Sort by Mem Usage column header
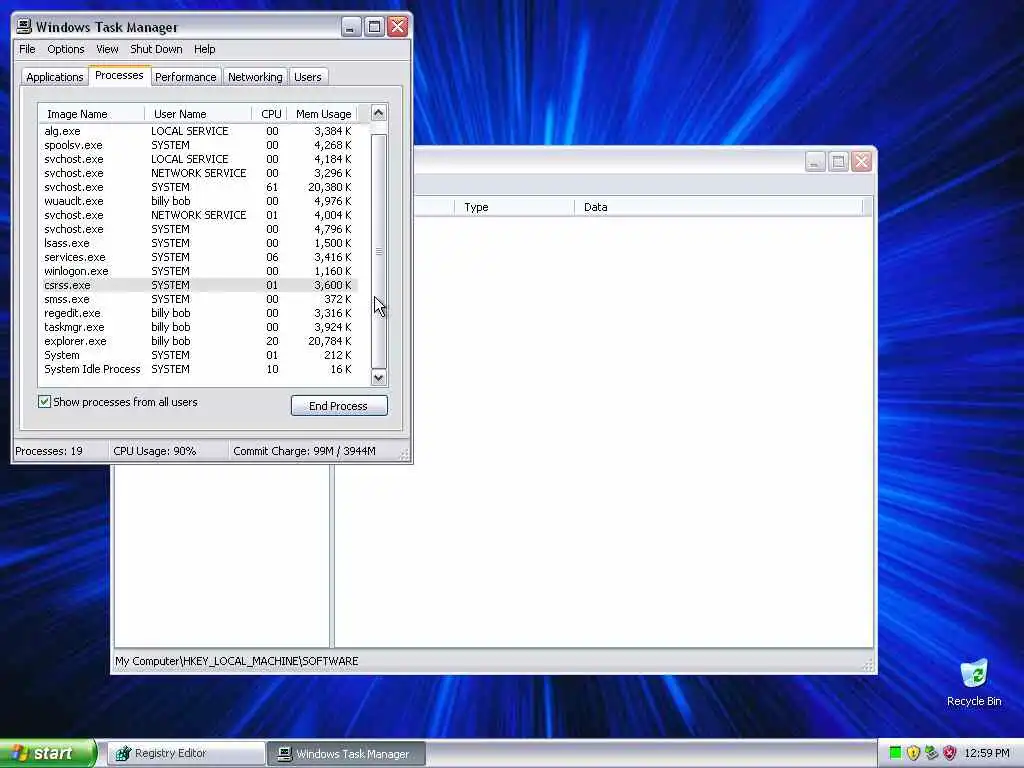The image size is (1024, 768). [x=322, y=114]
